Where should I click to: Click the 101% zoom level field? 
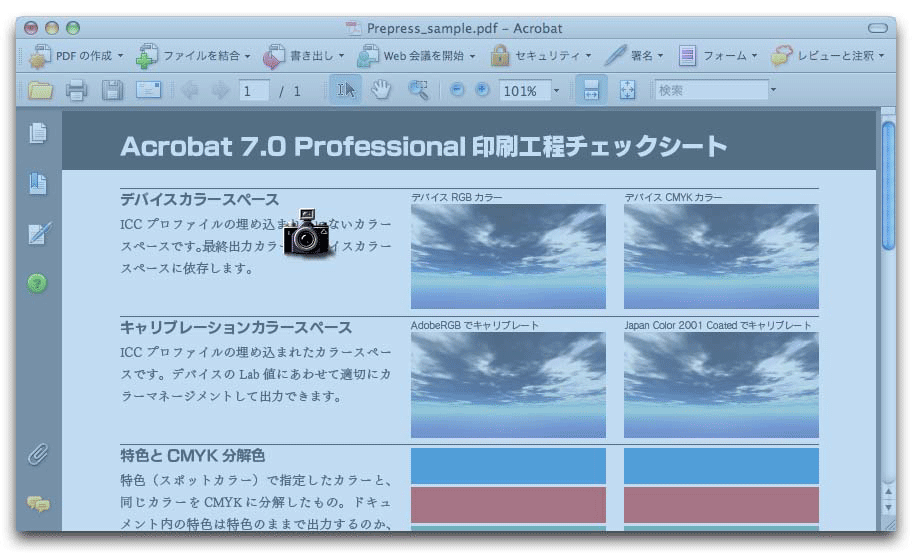[x=524, y=91]
